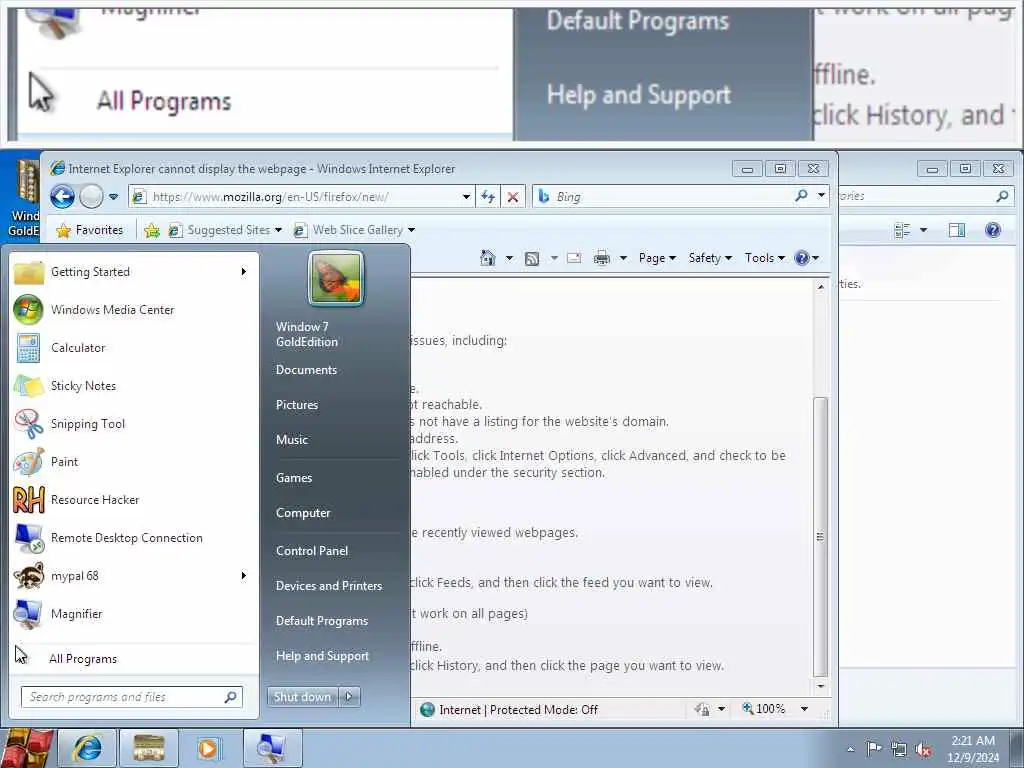1024x768 pixels.
Task: Open Suggested Sites dropdown
Action: (225, 230)
